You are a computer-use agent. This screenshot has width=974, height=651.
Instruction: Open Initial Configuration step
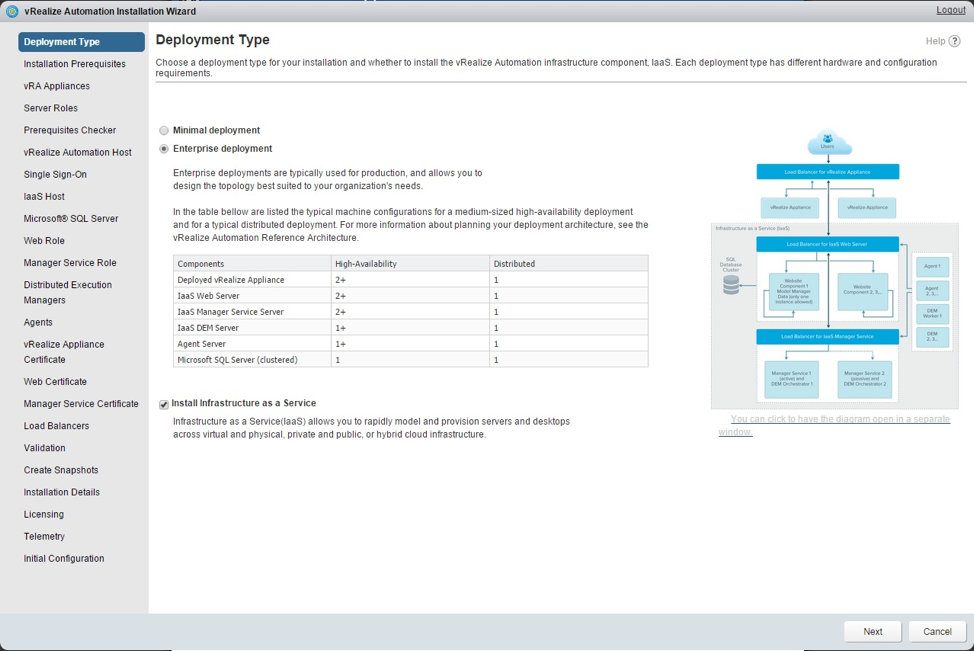64,558
